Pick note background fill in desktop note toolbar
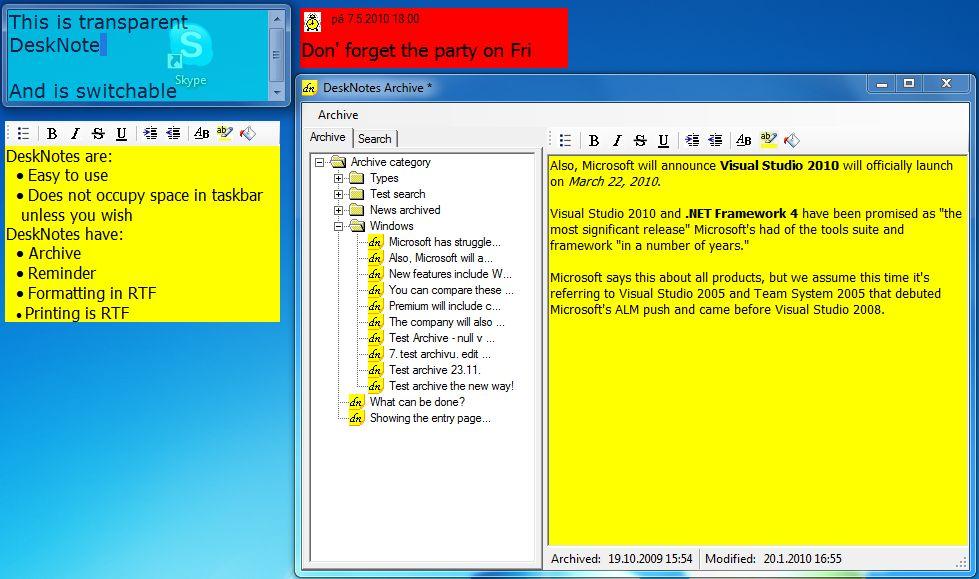This screenshot has height=579, width=979. (x=248, y=133)
